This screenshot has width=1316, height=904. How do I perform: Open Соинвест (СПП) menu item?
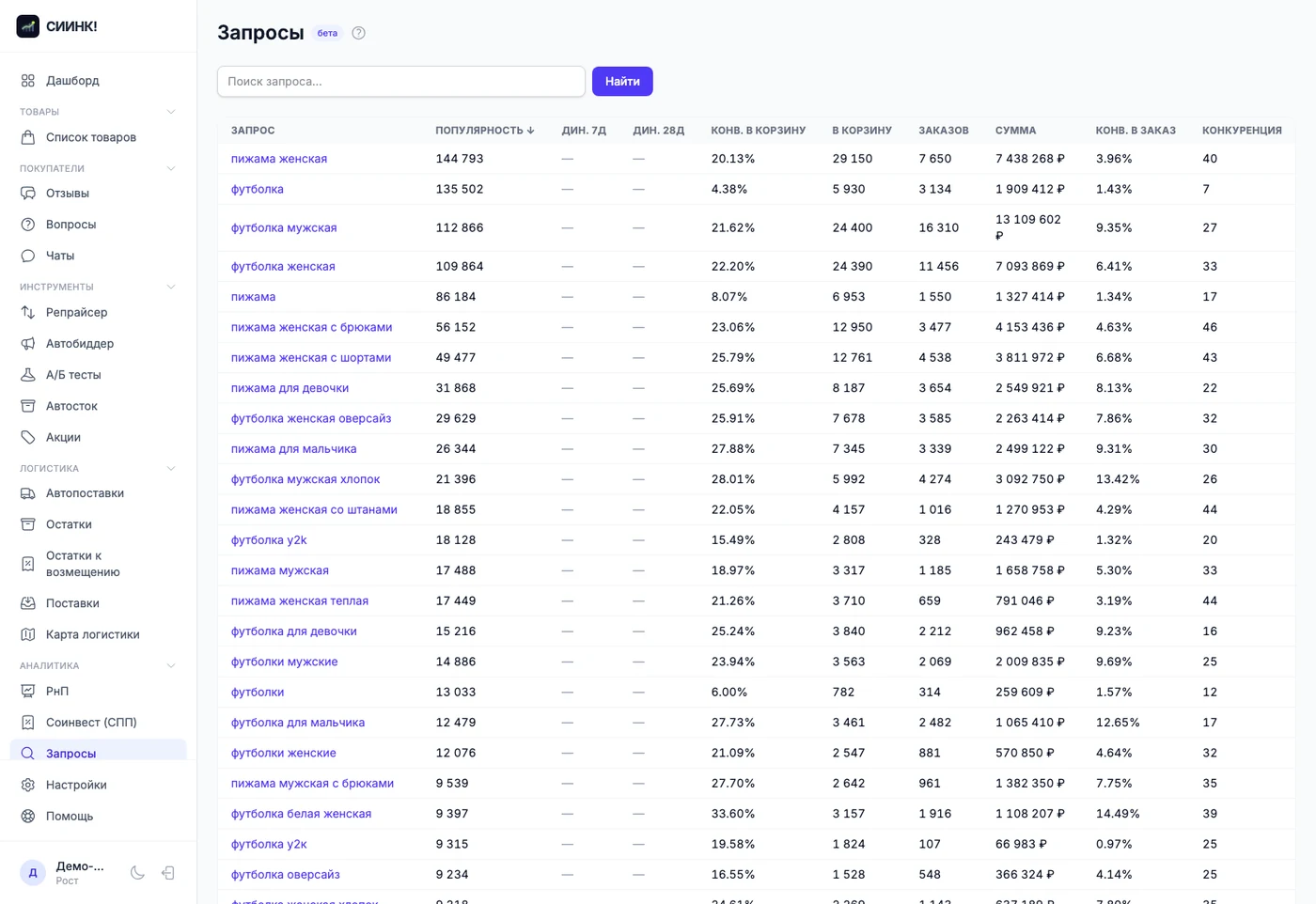[x=98, y=723]
